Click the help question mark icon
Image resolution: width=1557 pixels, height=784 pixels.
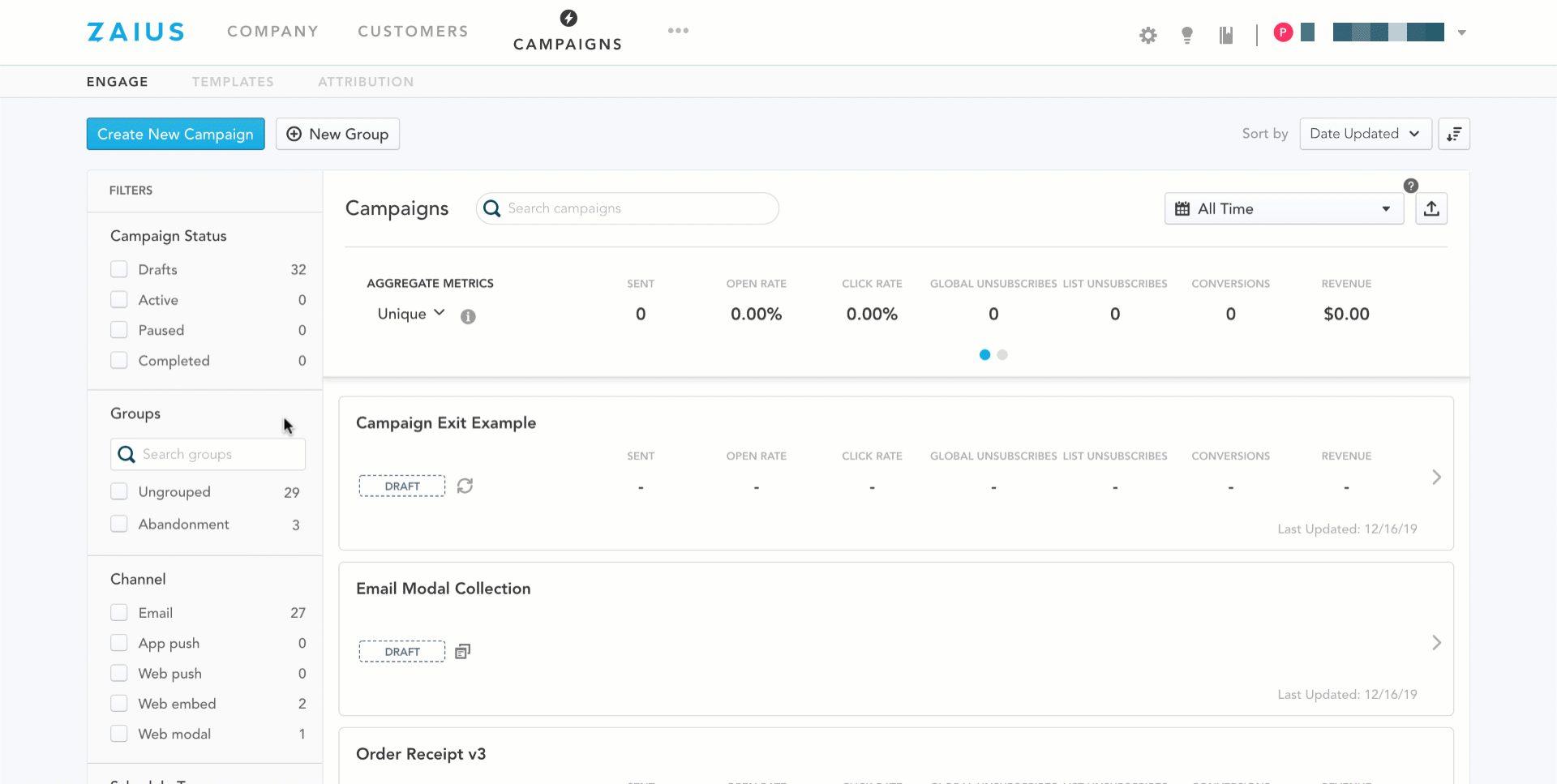[x=1411, y=186]
